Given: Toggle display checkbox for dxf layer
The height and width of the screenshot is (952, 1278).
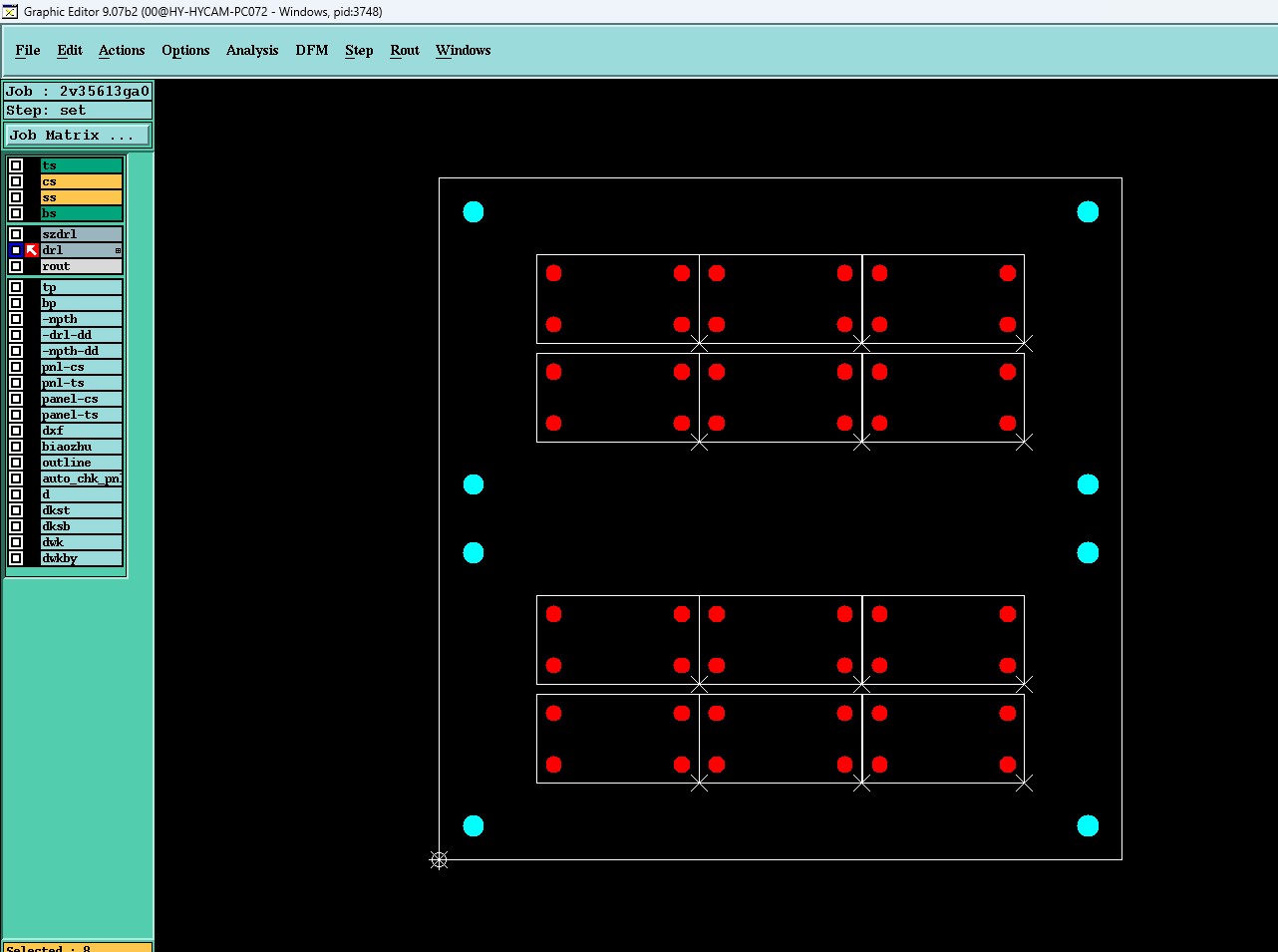Looking at the screenshot, I should point(16,431).
